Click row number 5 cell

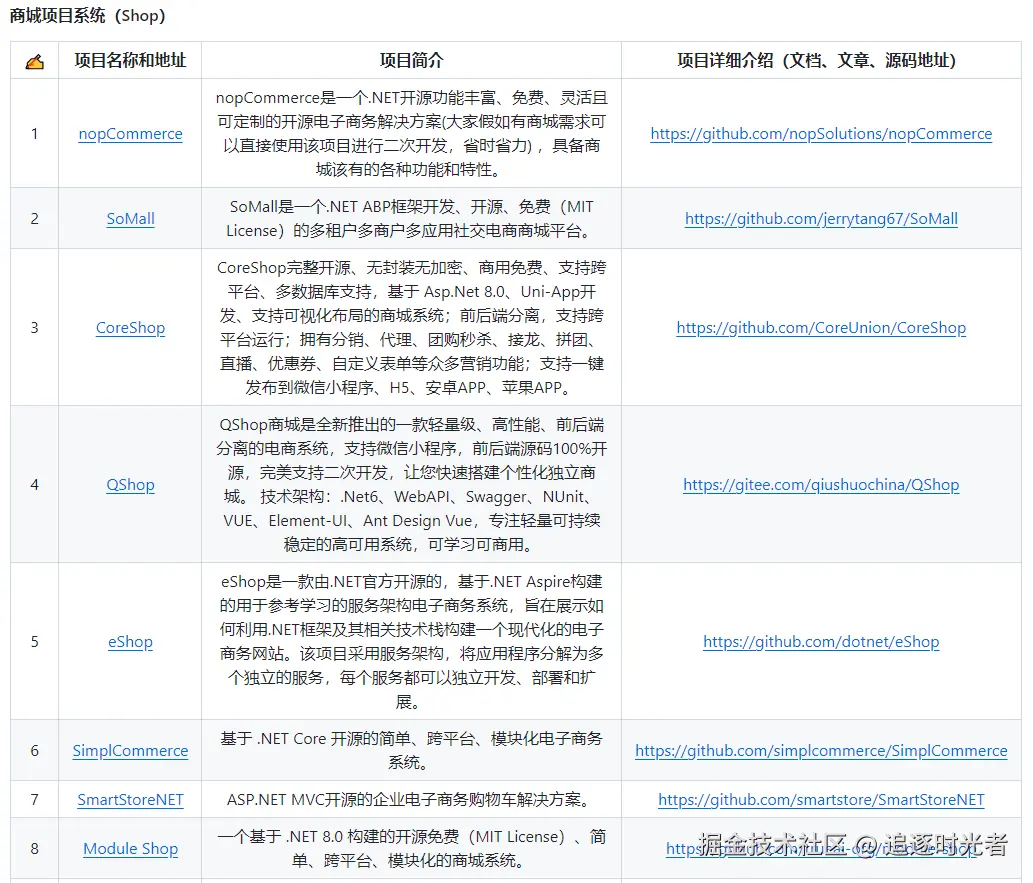pyautogui.click(x=34, y=641)
